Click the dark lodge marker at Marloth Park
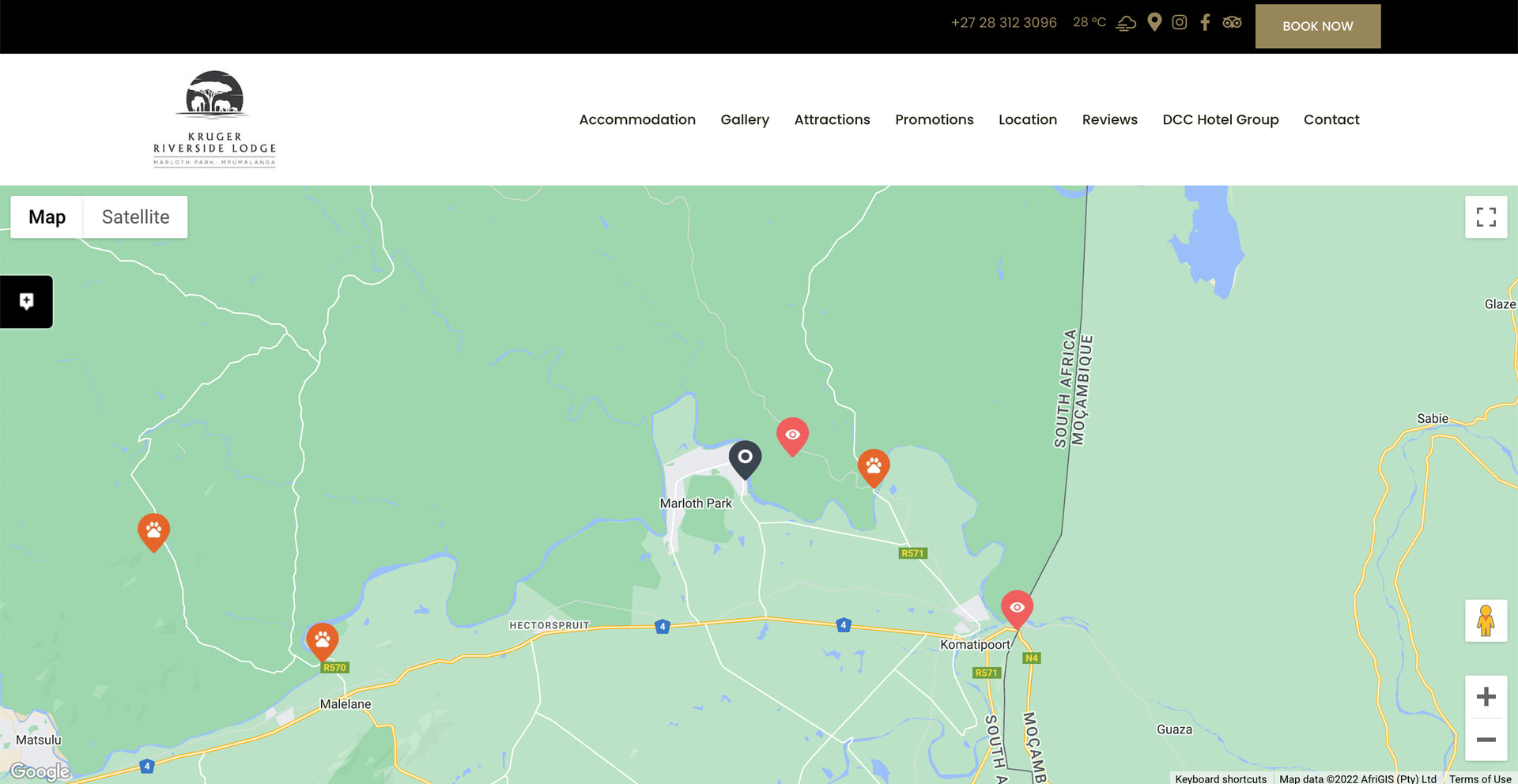This screenshot has height=784, width=1518. click(745, 458)
